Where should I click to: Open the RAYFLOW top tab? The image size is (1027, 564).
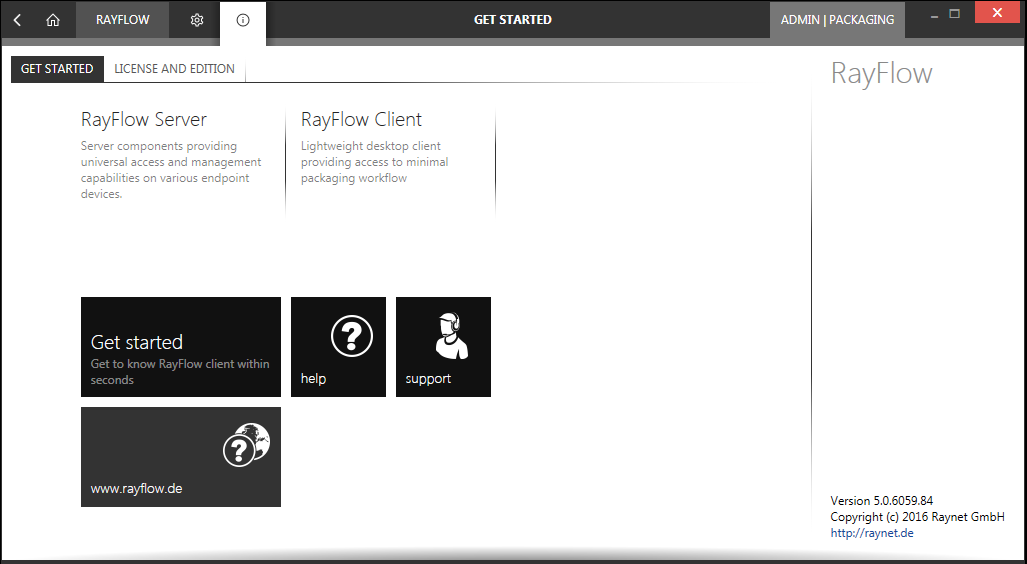[x=122, y=20]
